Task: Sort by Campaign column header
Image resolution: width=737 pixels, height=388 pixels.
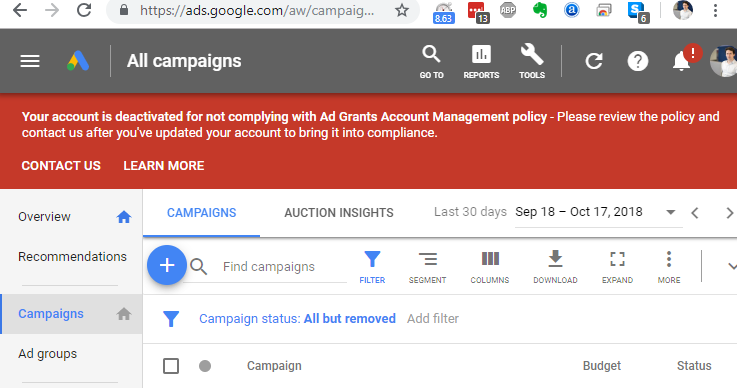Action: click(274, 366)
